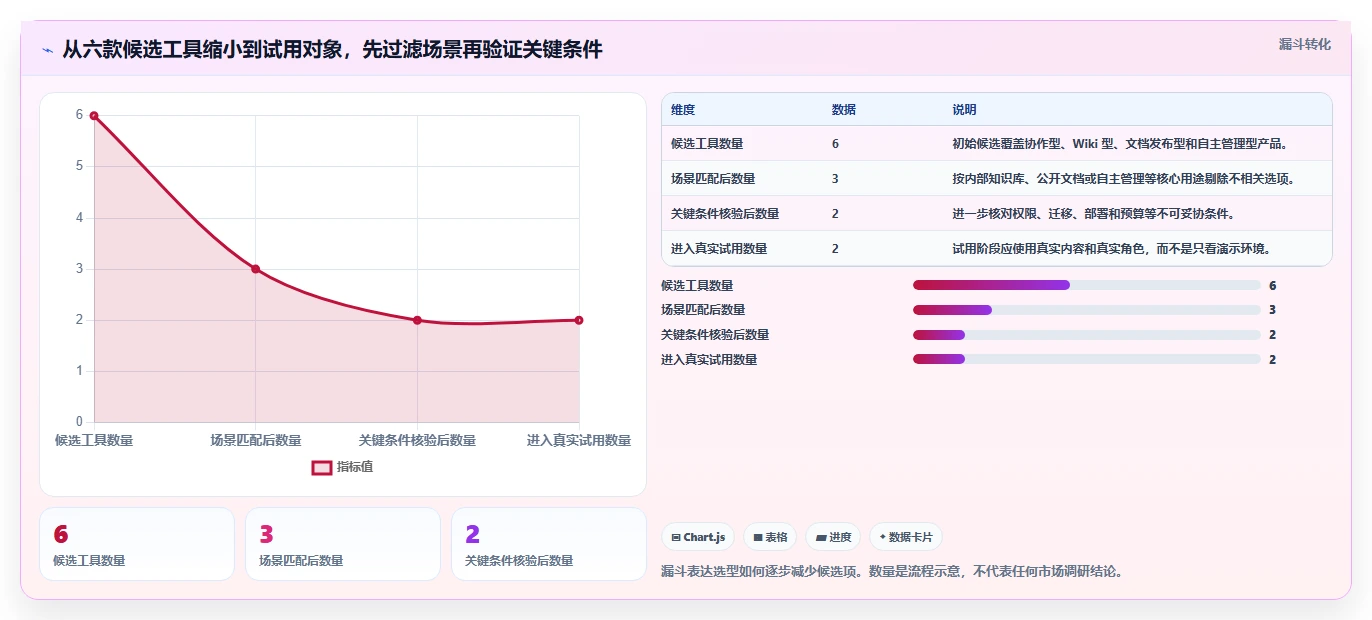1372x620 pixels.
Task: Click the chart point above 进入真实试用数量
Action: 579,320
